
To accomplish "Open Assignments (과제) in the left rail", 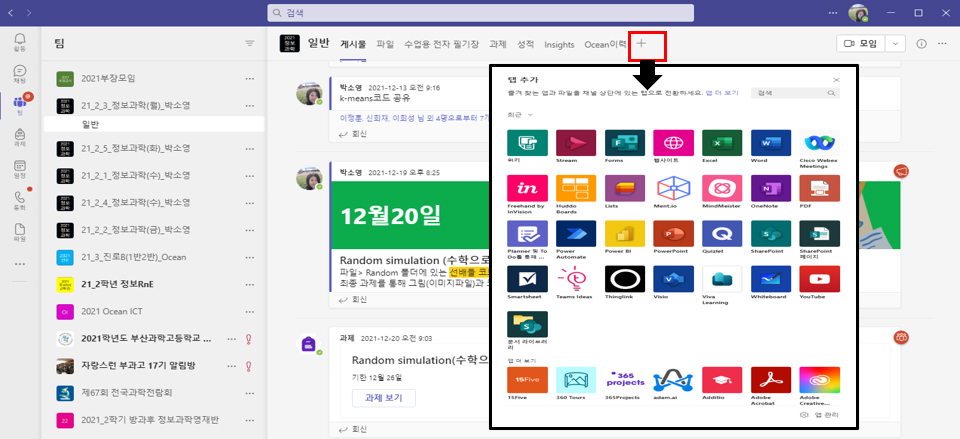I will [20, 138].
